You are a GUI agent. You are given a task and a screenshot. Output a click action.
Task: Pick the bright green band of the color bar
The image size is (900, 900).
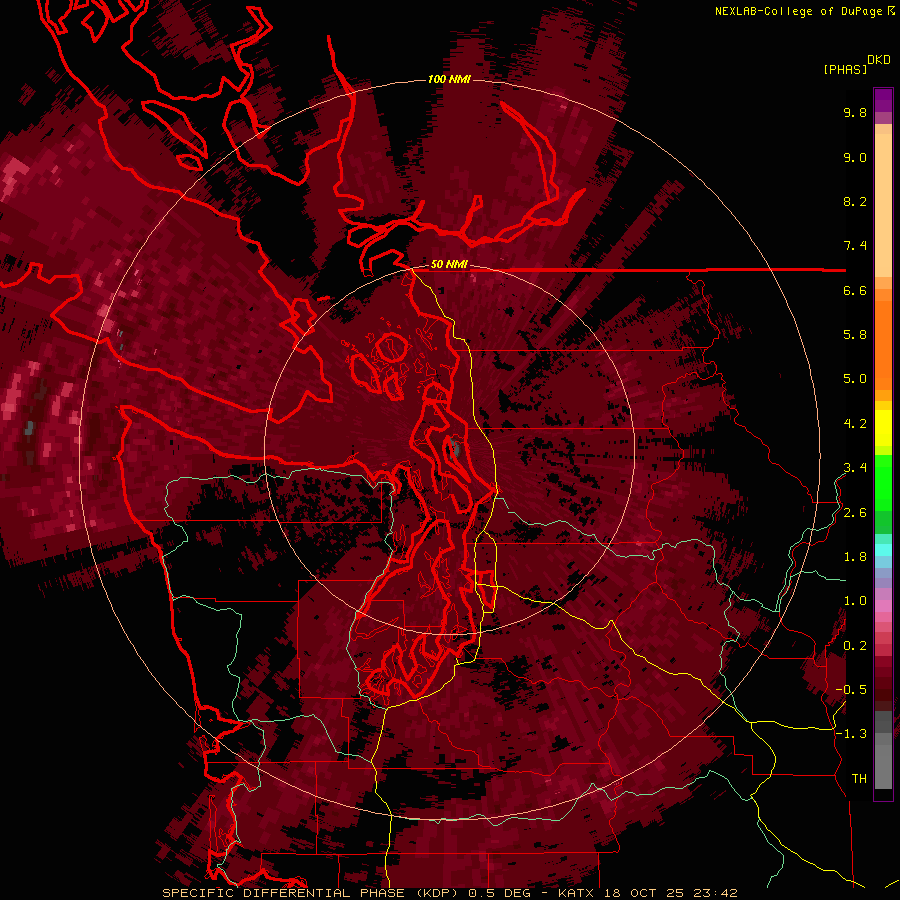[883, 483]
